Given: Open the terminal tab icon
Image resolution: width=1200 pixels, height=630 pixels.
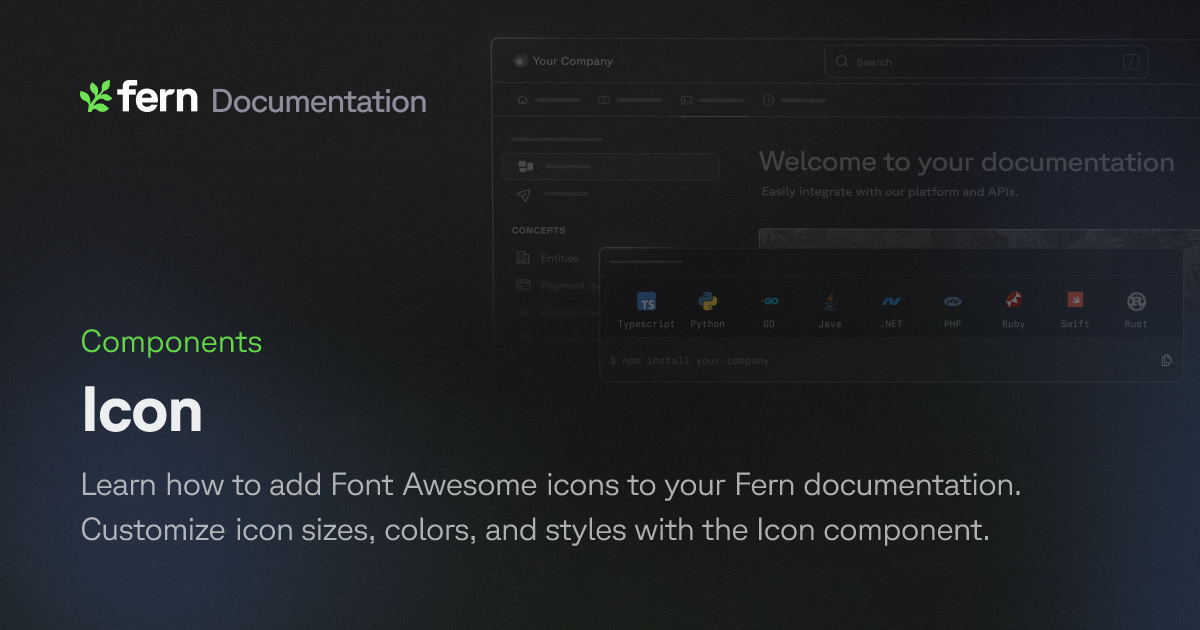Looking at the screenshot, I should click(x=686, y=100).
